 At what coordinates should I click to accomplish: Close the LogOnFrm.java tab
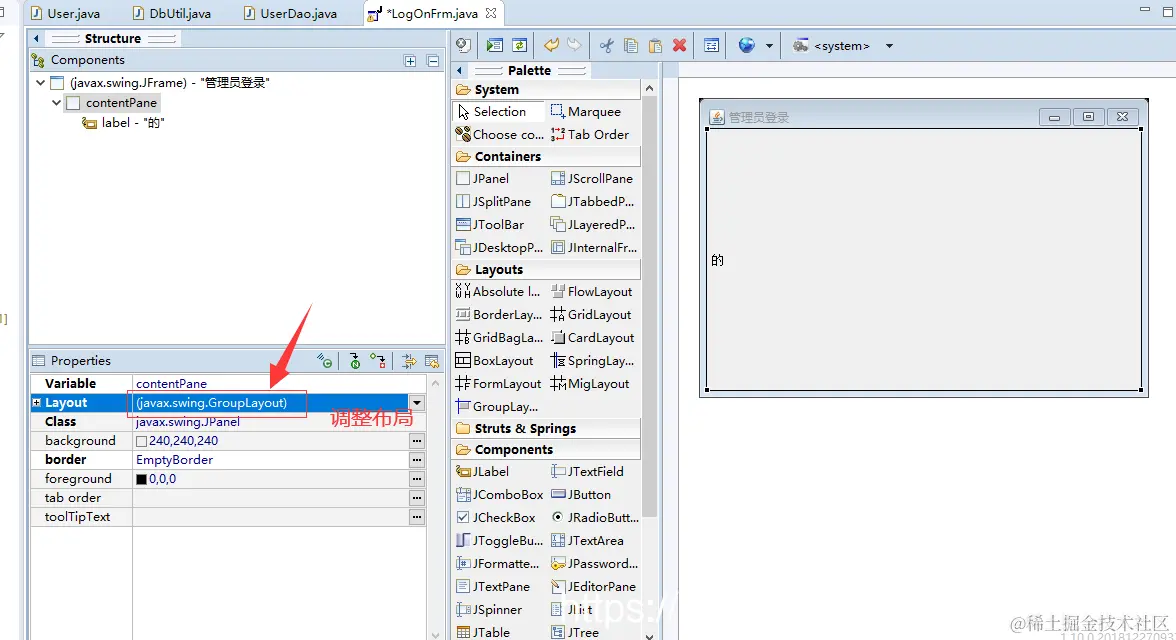point(490,13)
